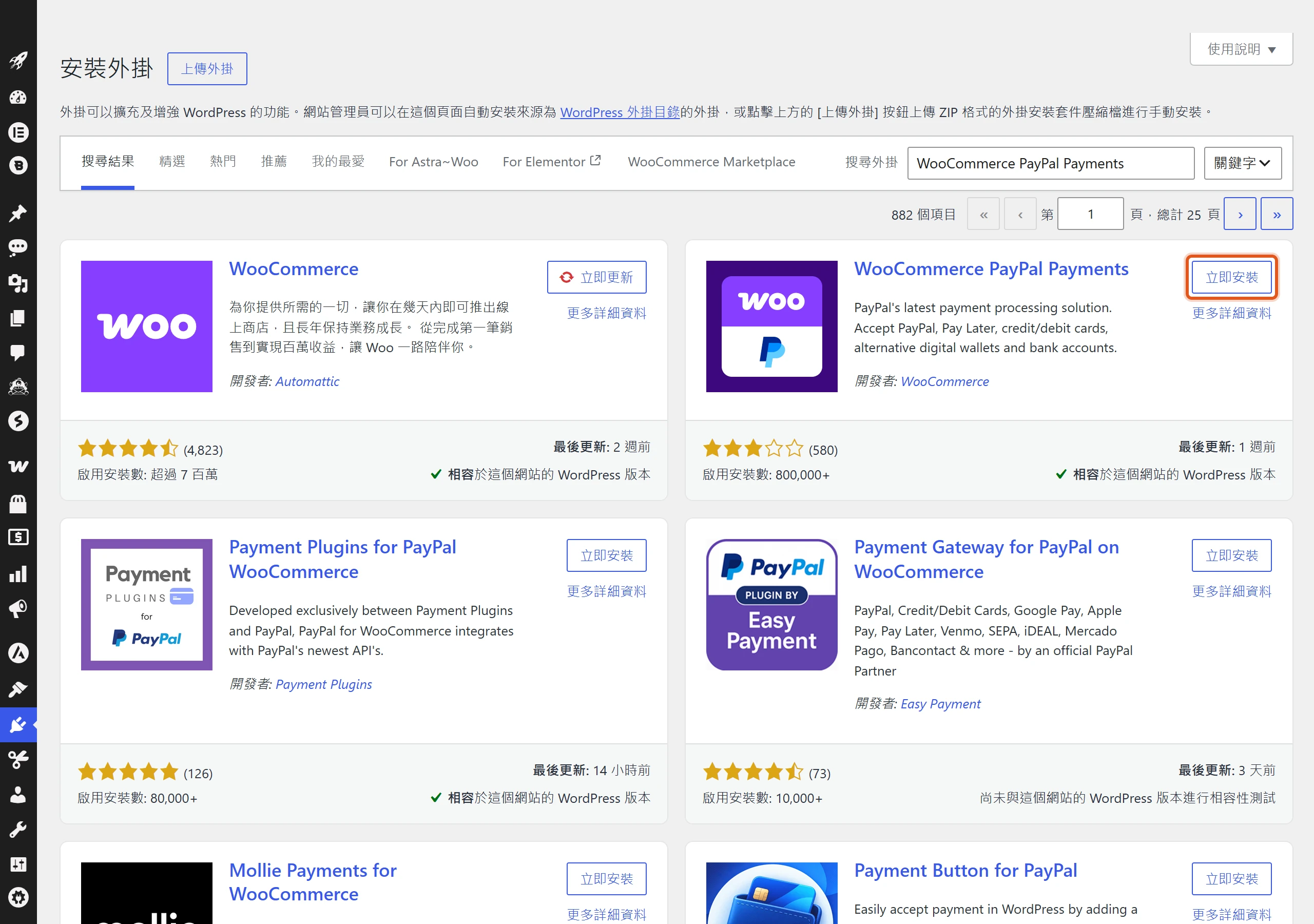Open the monster mascot icon in the sidebar

tap(18, 387)
